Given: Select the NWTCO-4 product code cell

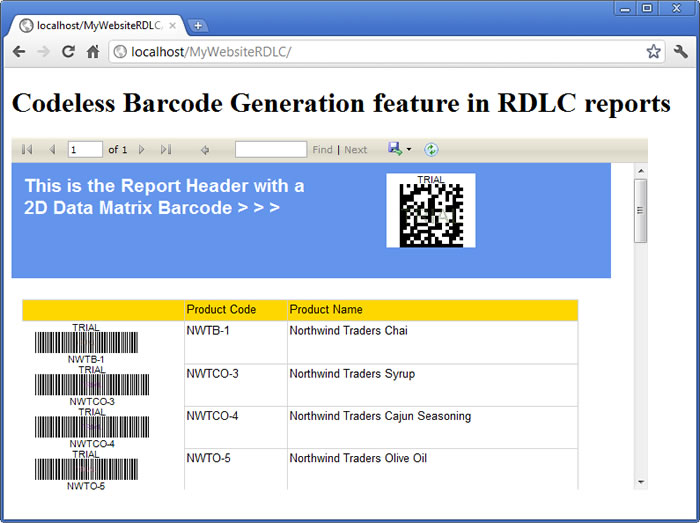Looking at the screenshot, I should [236, 428].
